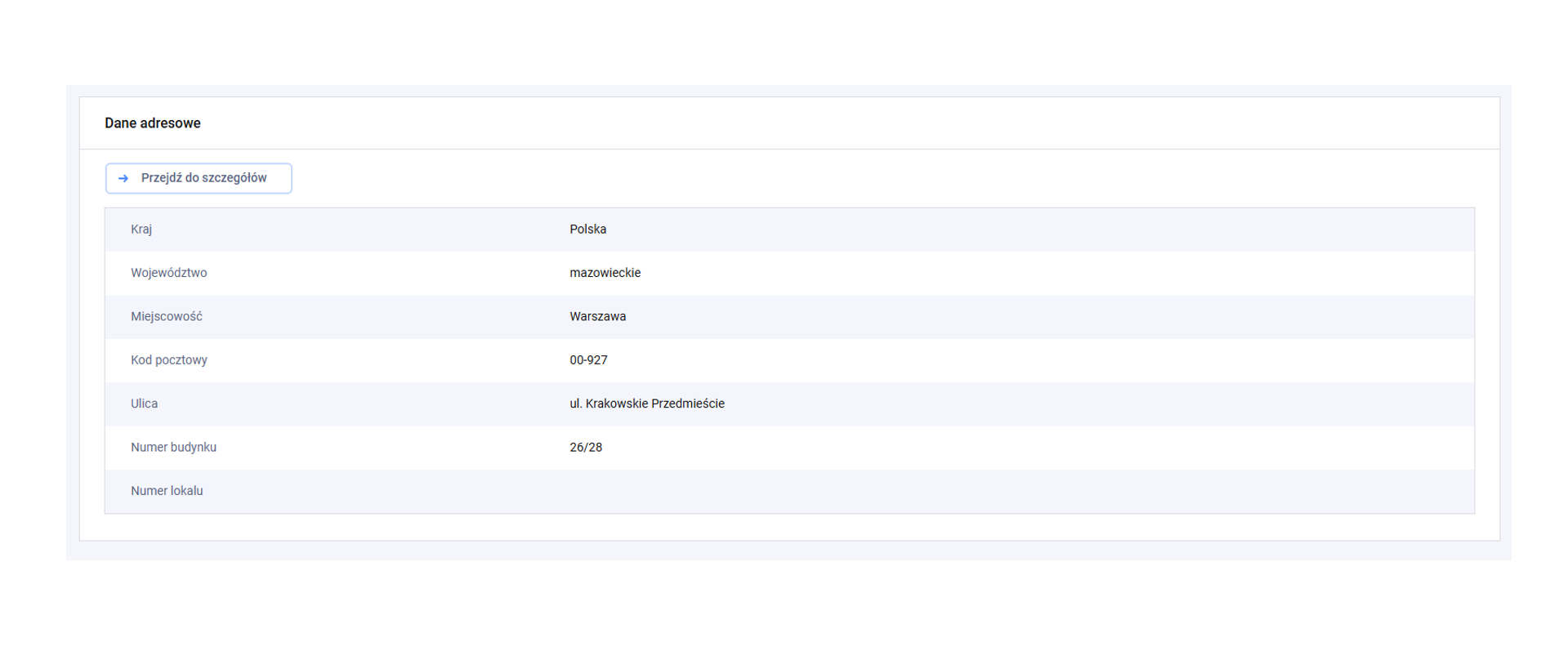Click the Numer budynku label
The height and width of the screenshot is (669, 1568).
173,448
